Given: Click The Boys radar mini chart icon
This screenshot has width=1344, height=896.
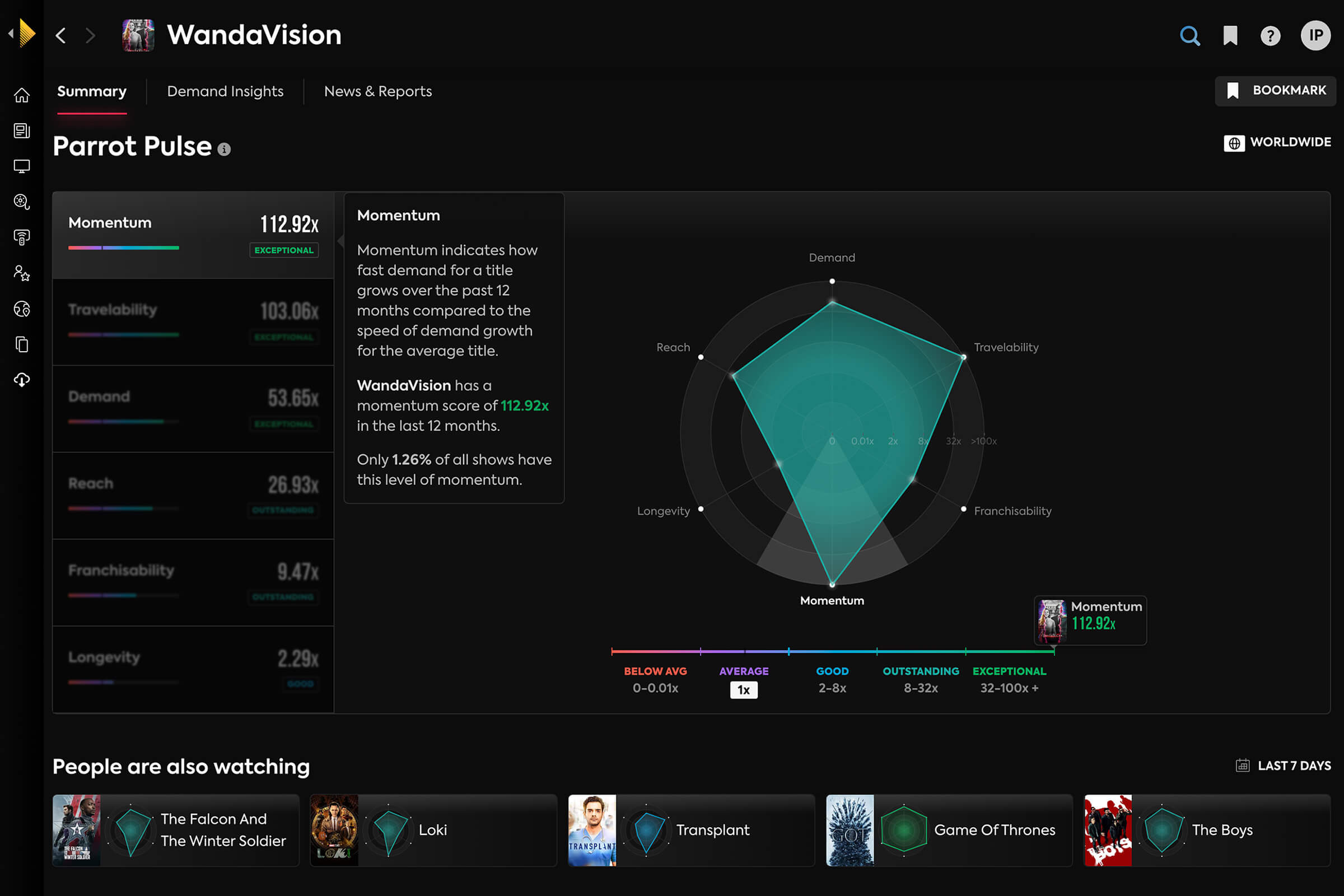Looking at the screenshot, I should (x=1163, y=830).
